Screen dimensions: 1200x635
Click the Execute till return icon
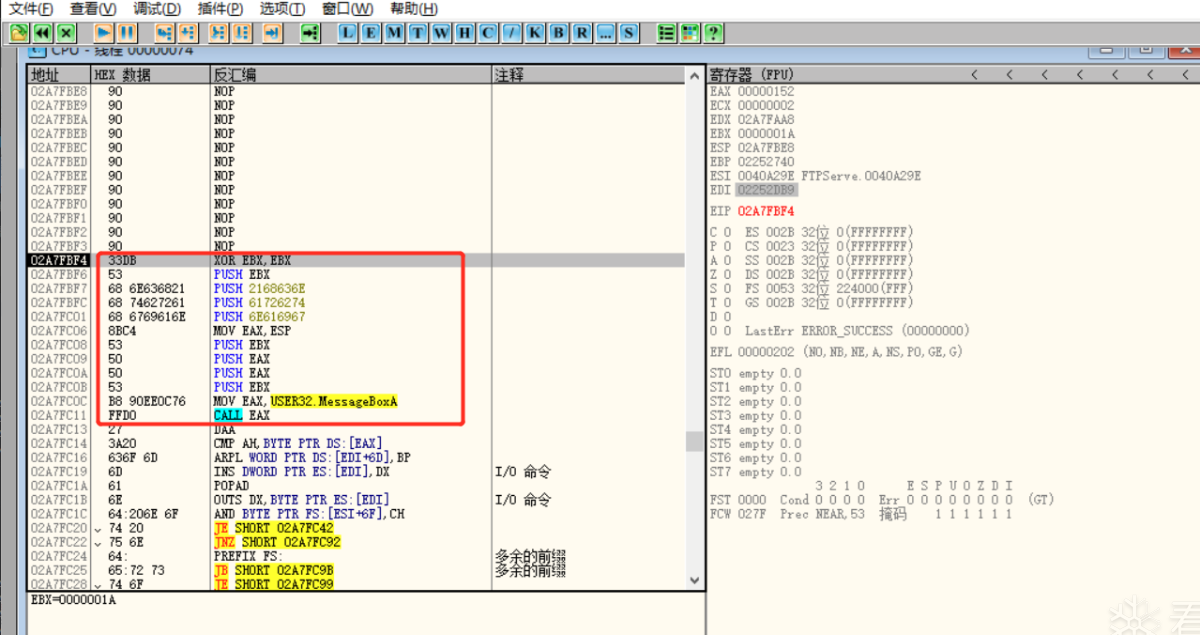272,32
